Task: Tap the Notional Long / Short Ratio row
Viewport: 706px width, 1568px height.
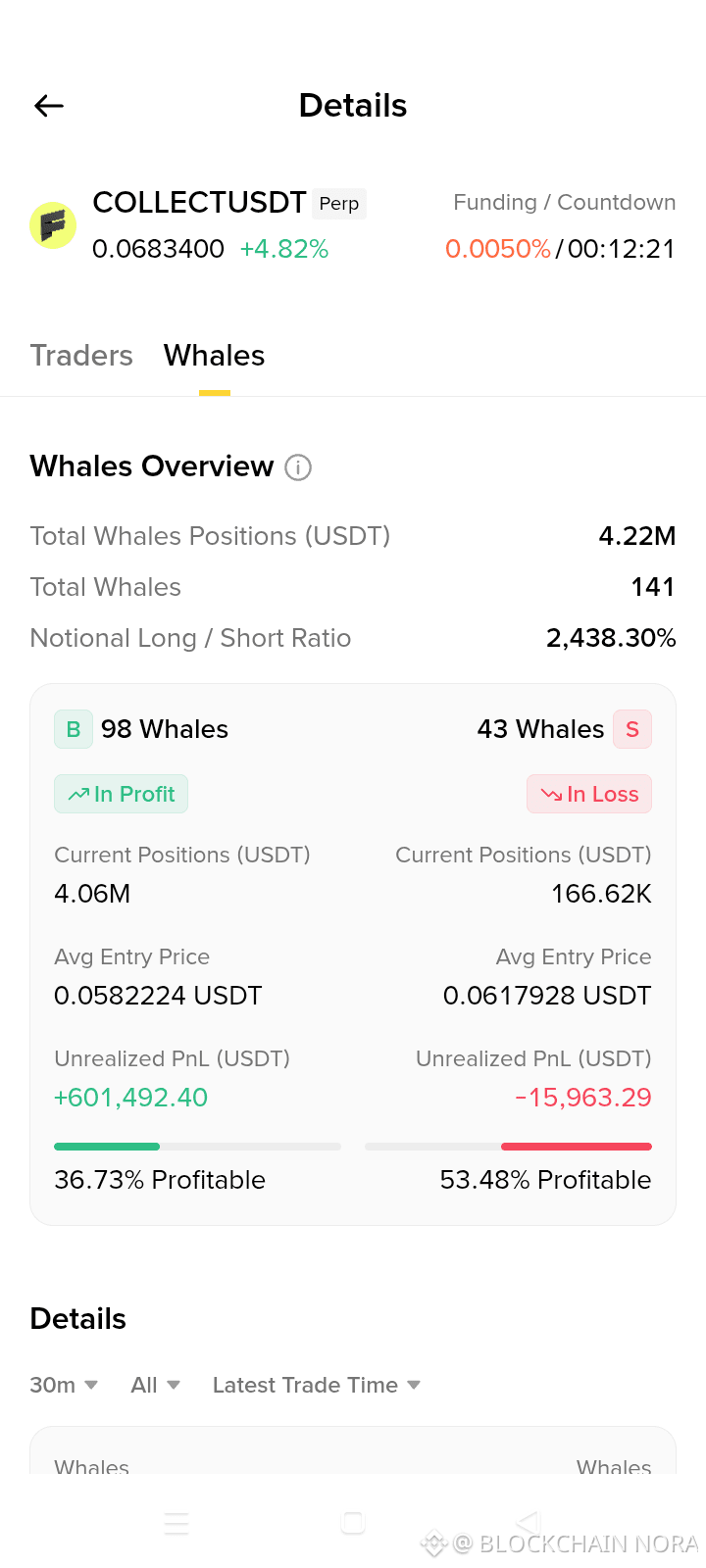Action: click(x=353, y=638)
